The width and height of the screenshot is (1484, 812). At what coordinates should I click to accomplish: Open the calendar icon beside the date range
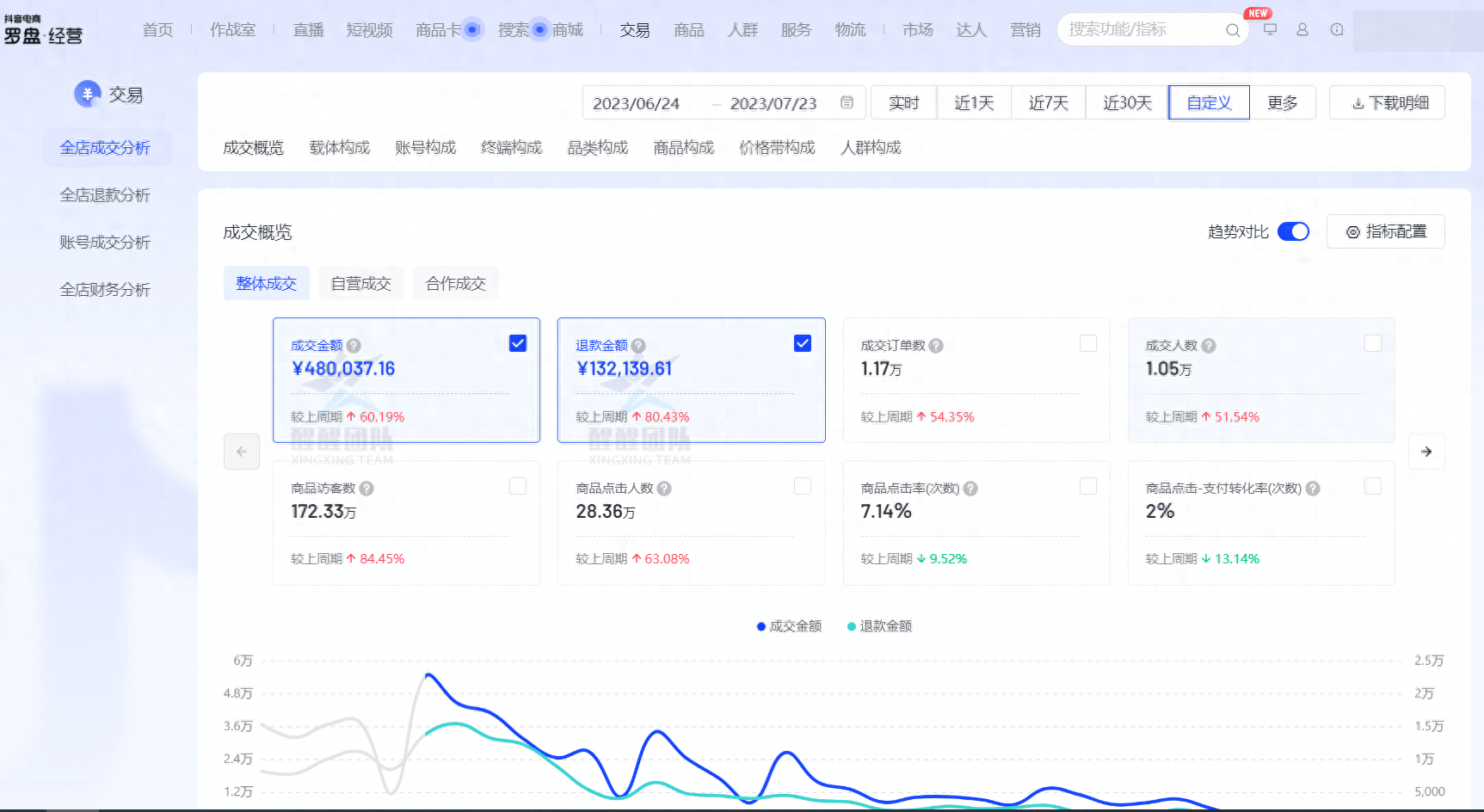click(x=846, y=101)
